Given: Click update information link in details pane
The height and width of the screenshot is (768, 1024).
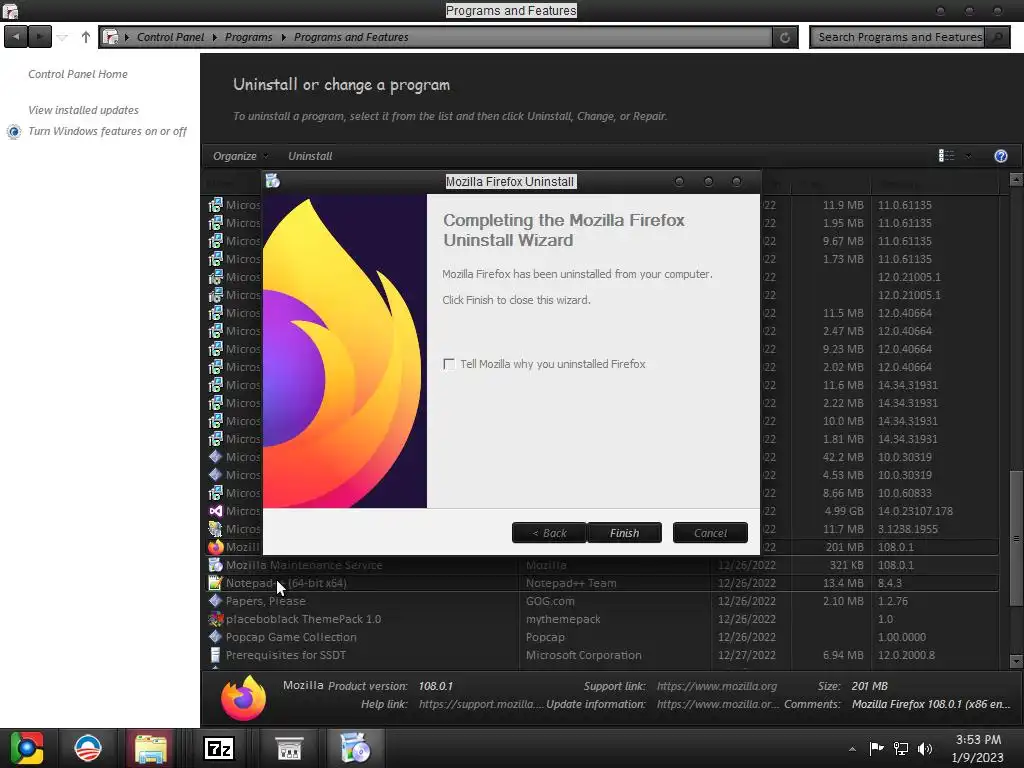Looking at the screenshot, I should (x=718, y=705).
